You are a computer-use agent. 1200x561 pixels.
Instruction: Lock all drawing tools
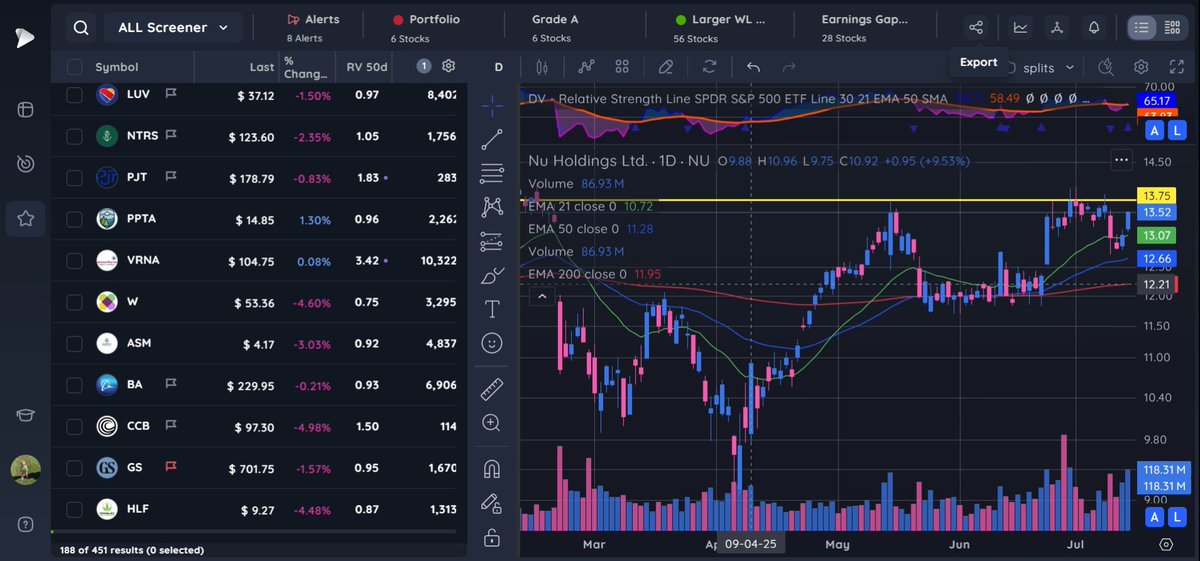click(491, 538)
